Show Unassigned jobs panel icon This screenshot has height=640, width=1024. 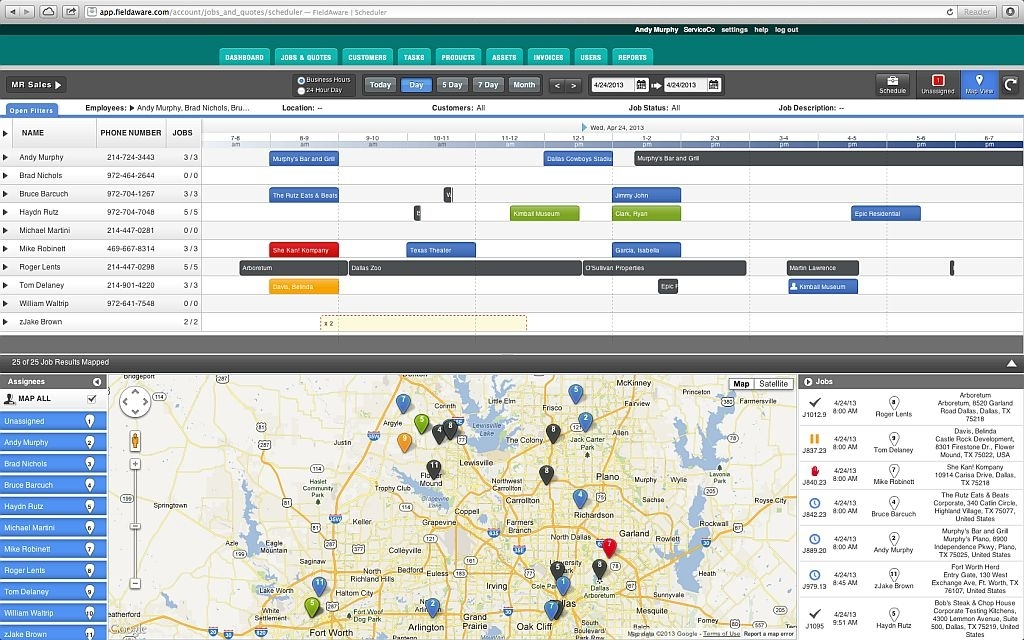pos(938,84)
